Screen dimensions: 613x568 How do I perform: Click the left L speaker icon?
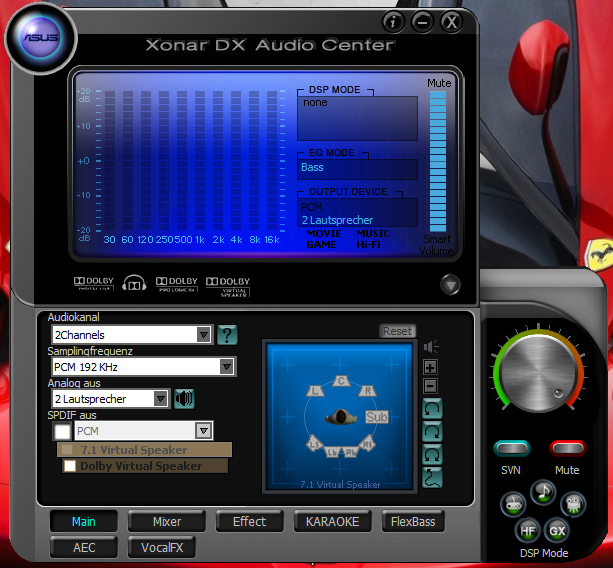coord(315,391)
